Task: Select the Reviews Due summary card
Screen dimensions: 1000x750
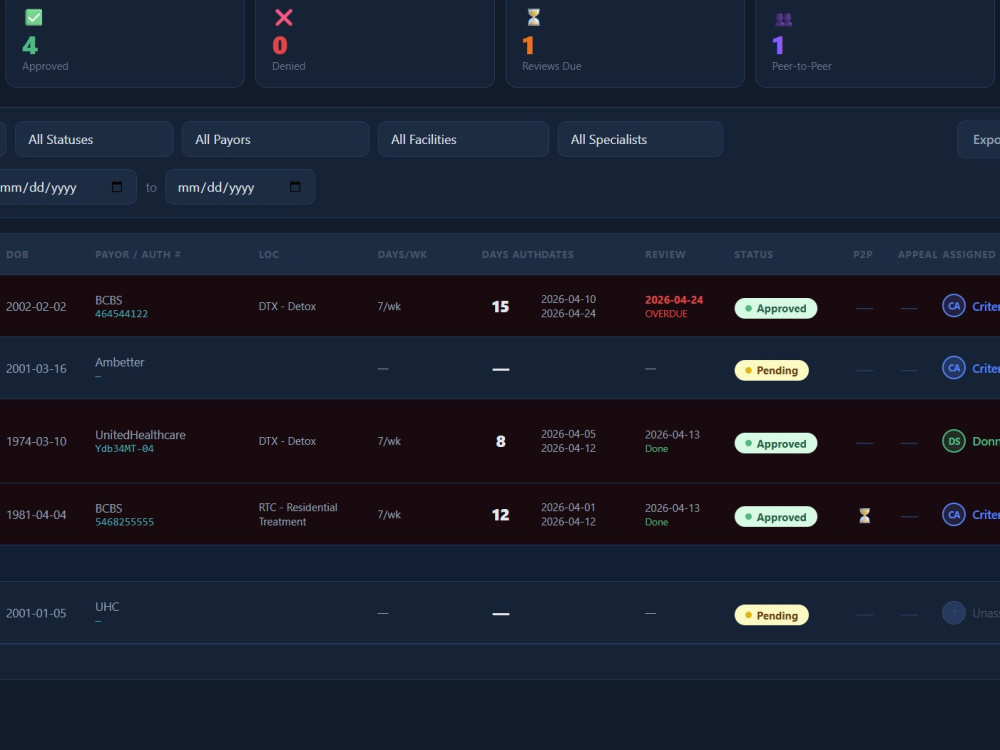Action: click(x=625, y=43)
